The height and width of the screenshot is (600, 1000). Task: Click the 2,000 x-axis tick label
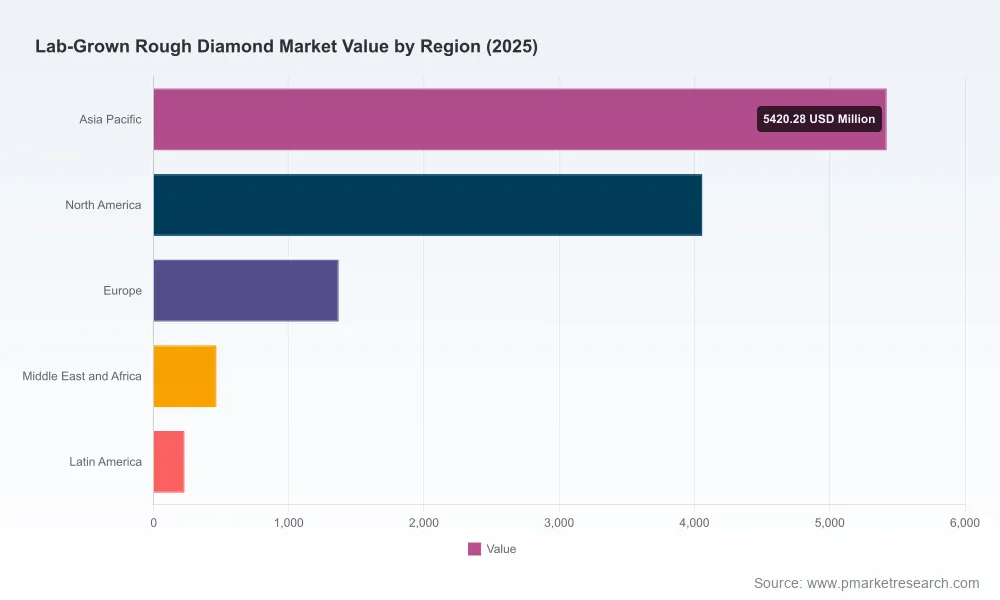(424, 523)
